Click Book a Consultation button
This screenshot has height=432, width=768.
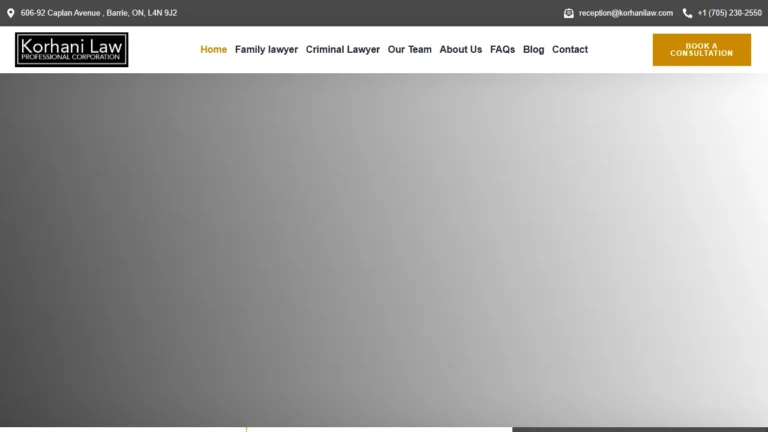[701, 49]
